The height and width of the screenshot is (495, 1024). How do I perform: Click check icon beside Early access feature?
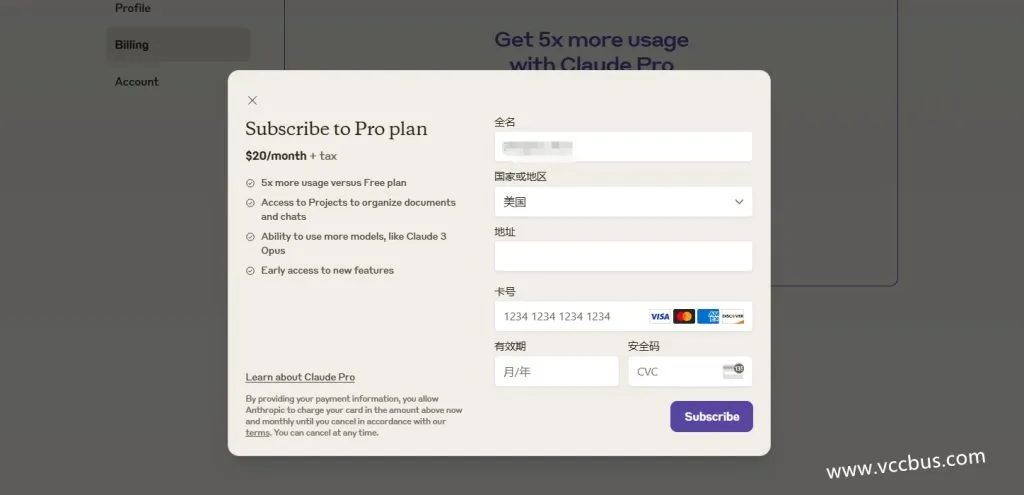250,271
